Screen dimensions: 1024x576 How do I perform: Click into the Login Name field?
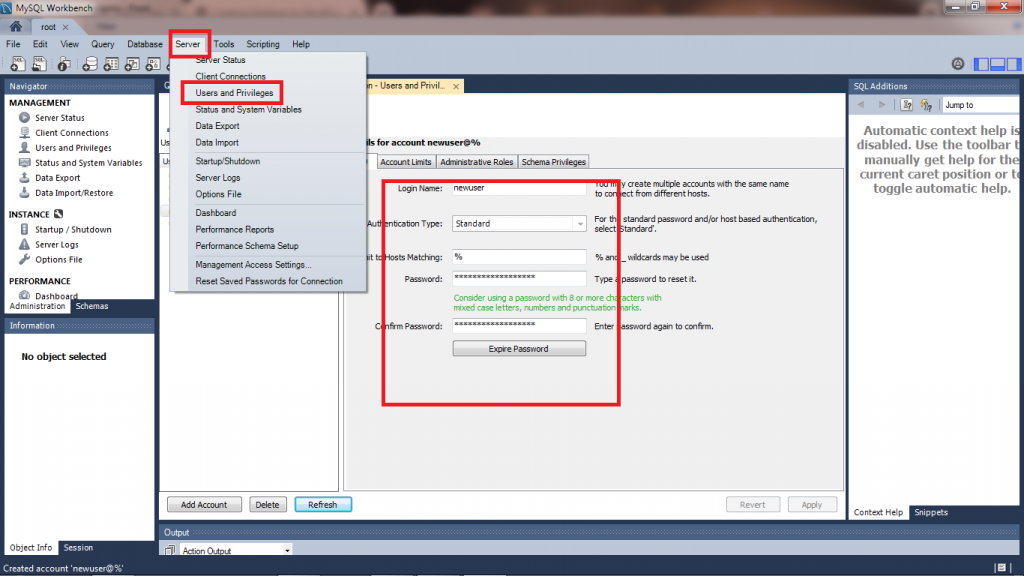click(x=518, y=188)
